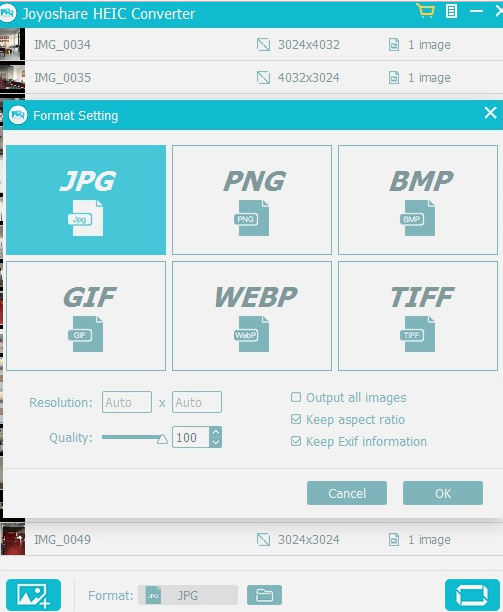The image size is (503, 612).
Task: Click "1 image" text in IMG_0049 row
Action: point(429,539)
